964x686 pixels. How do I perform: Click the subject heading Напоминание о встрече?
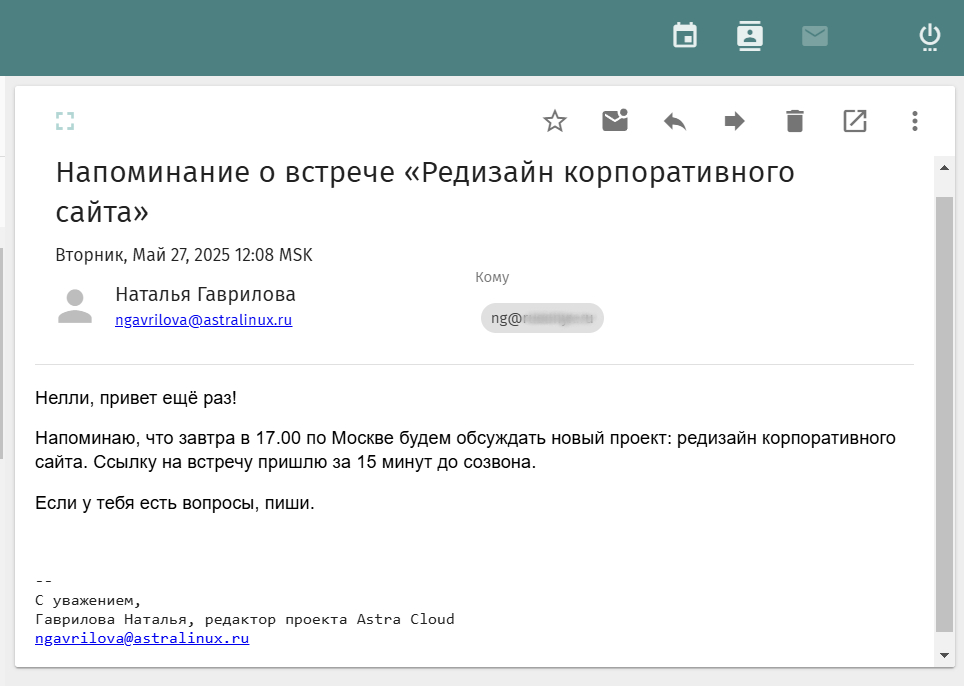point(425,192)
